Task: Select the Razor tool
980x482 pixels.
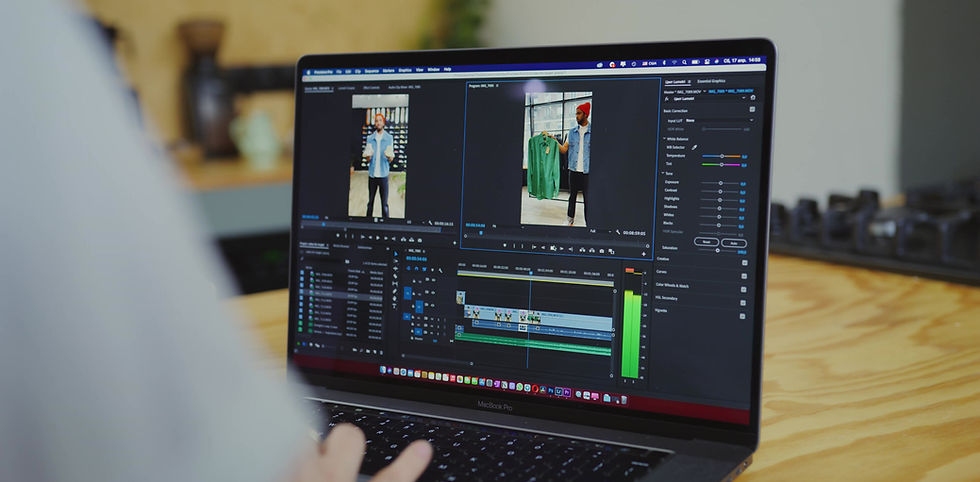Action: [395, 276]
